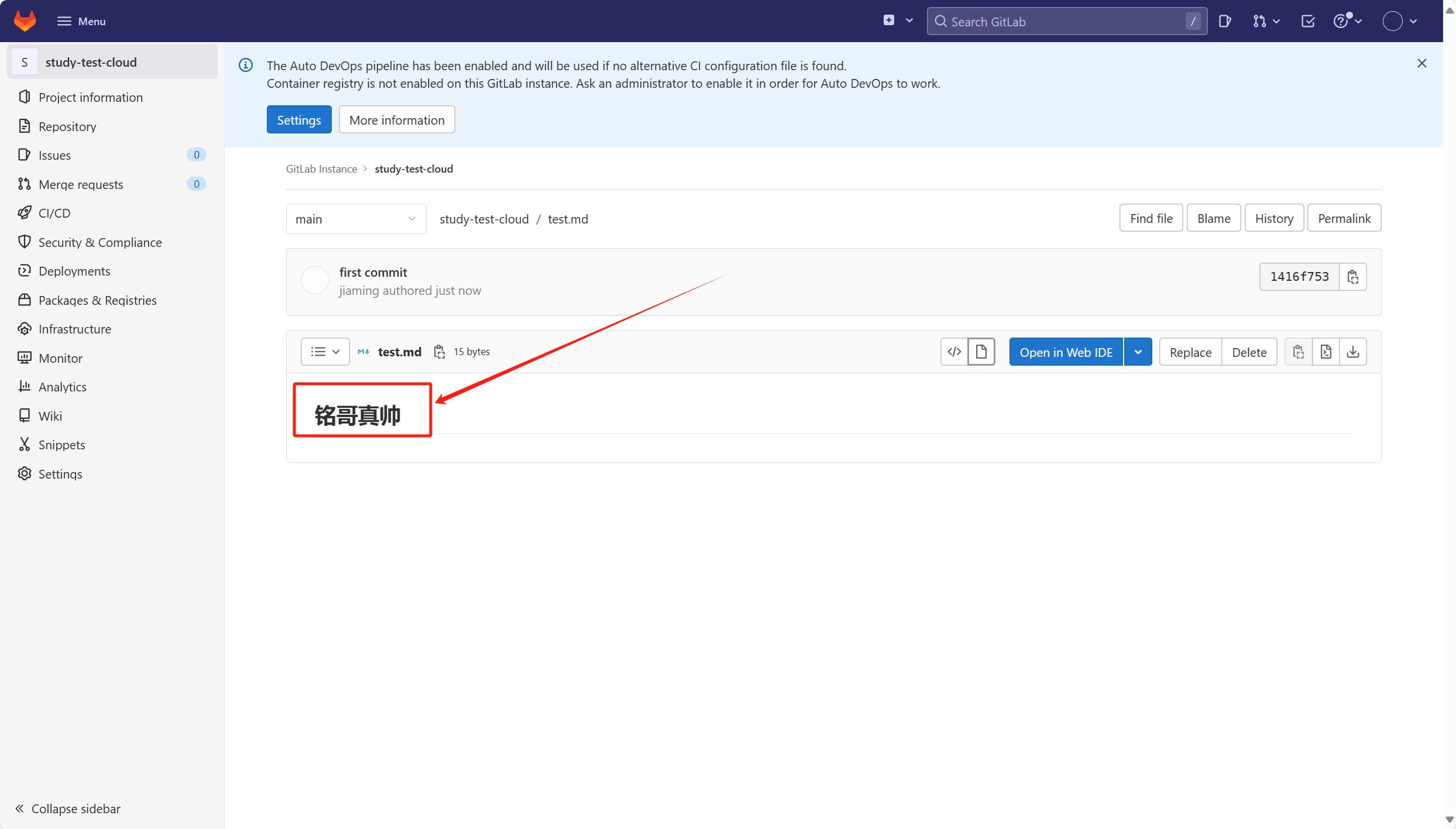
Task: Copy the test.md file path
Action: point(439,352)
